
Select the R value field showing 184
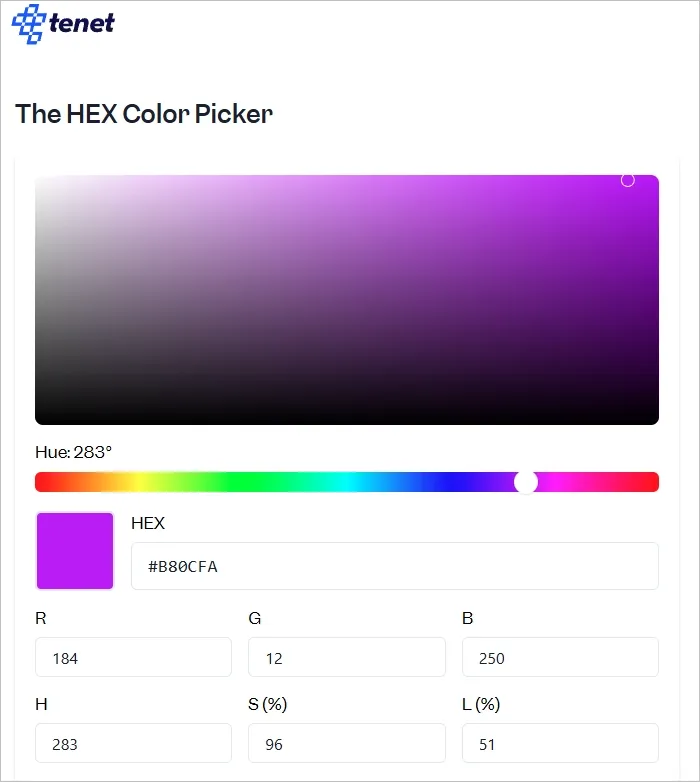point(133,658)
